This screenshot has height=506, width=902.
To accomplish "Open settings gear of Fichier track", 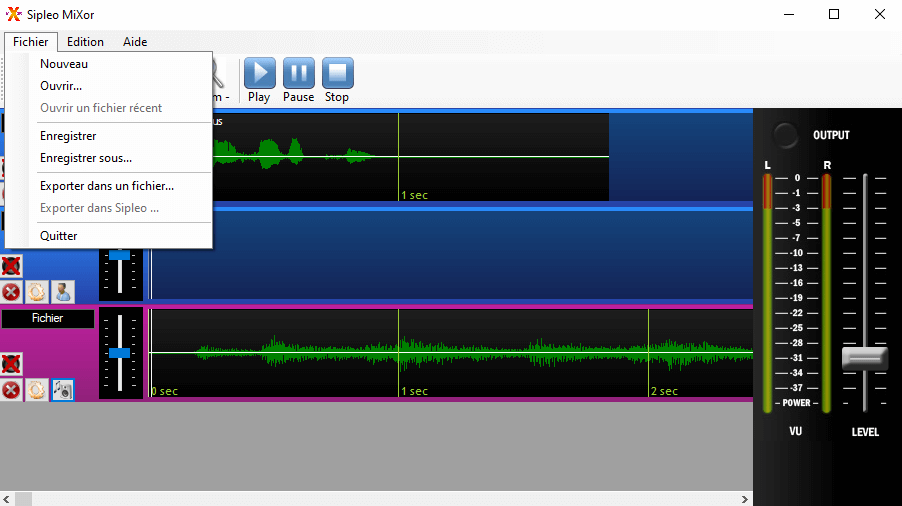I will pos(37,390).
